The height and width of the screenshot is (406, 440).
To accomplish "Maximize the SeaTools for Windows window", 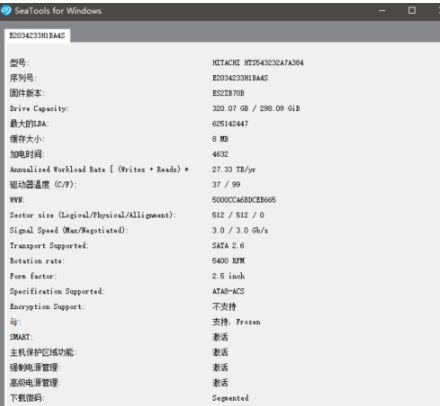I will 412,11.
